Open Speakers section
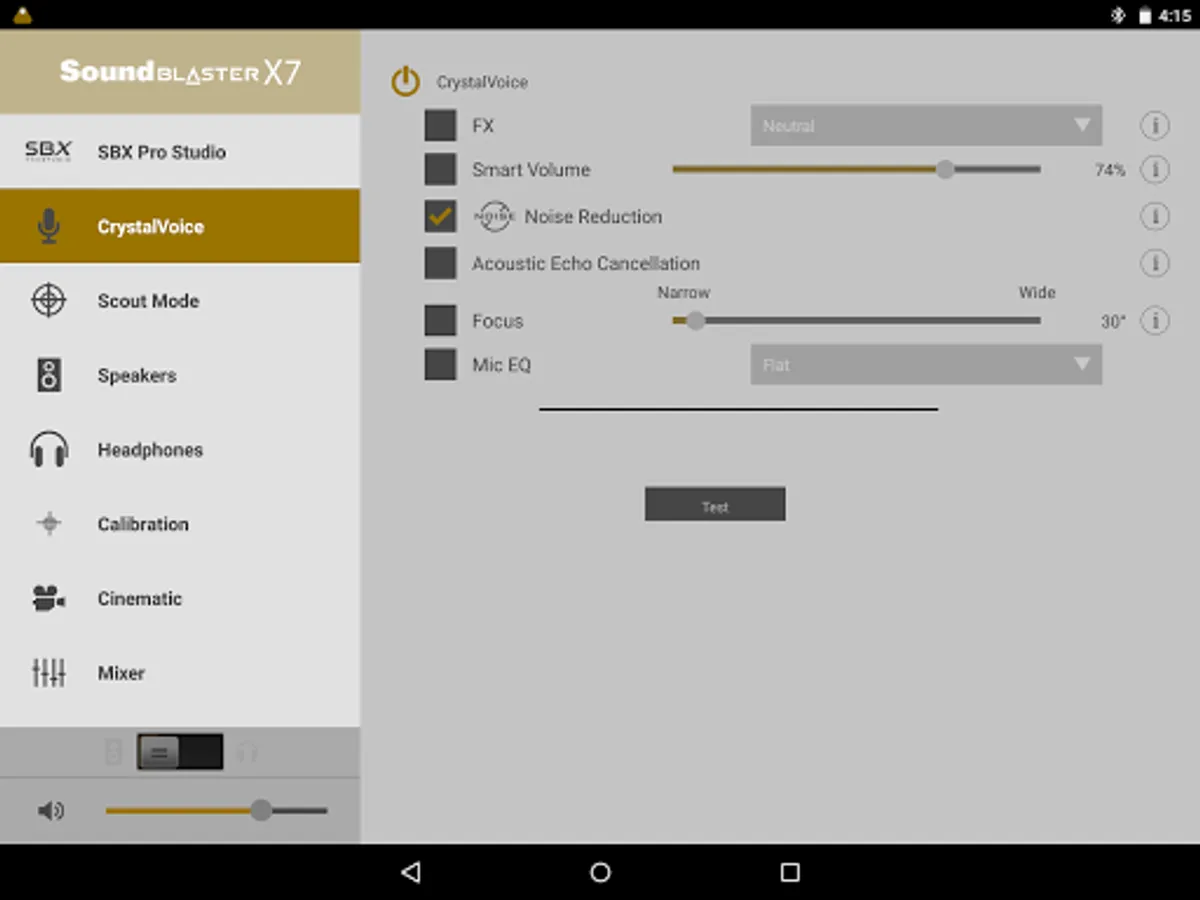The width and height of the screenshot is (1200, 900). 180,375
